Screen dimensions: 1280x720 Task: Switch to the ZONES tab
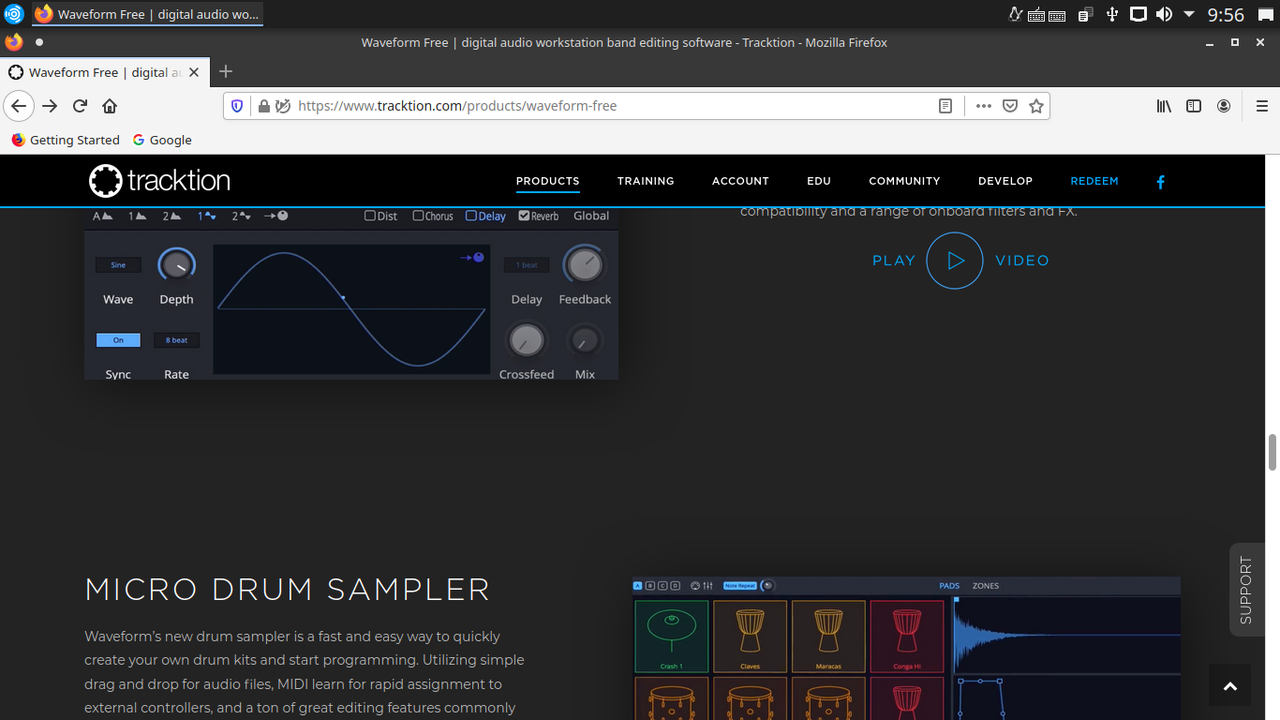985,585
